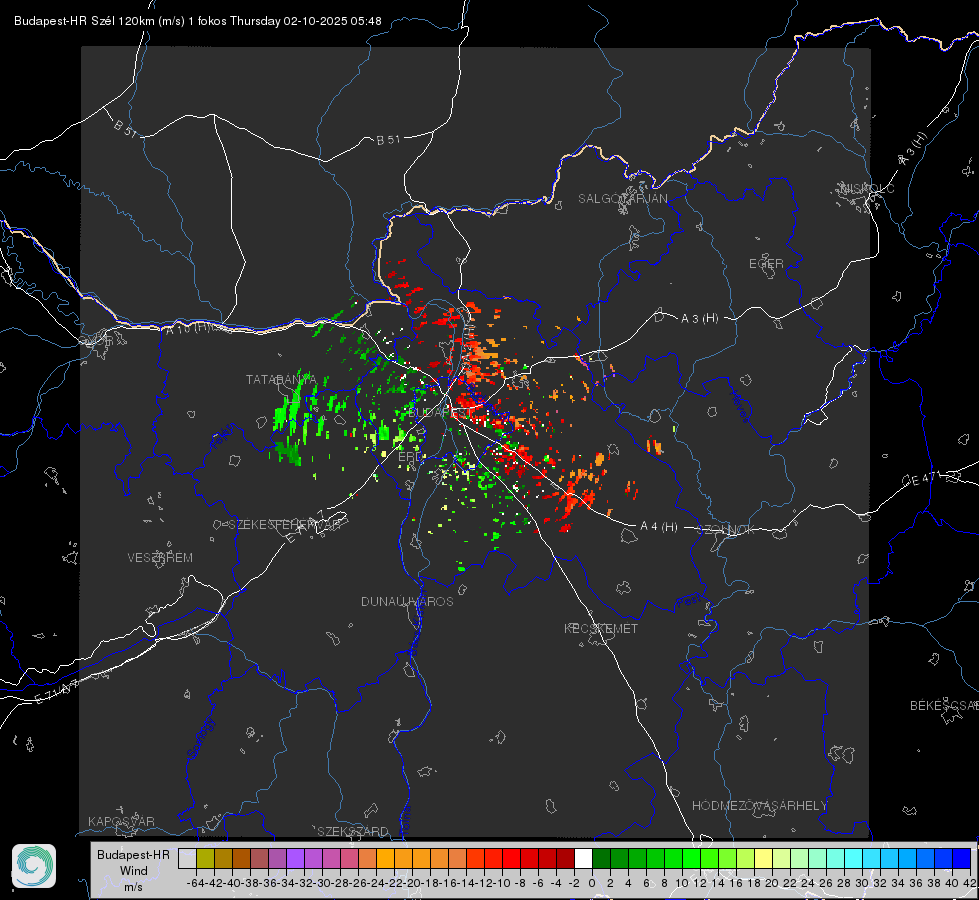Click the SALGOTARJAN city label
Viewport: 979px width, 900px height.
click(x=622, y=199)
